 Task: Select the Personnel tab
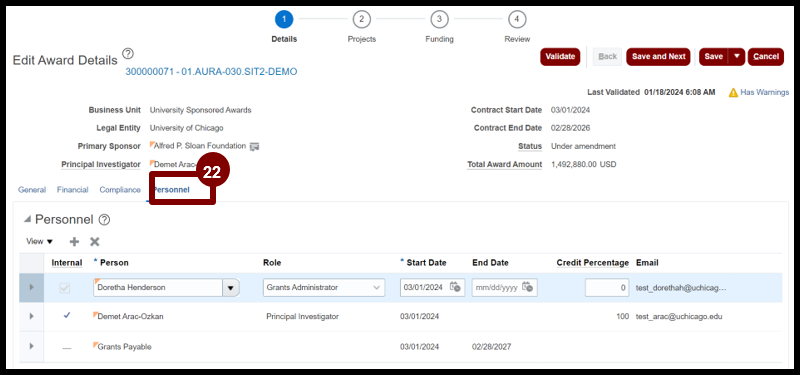171,190
